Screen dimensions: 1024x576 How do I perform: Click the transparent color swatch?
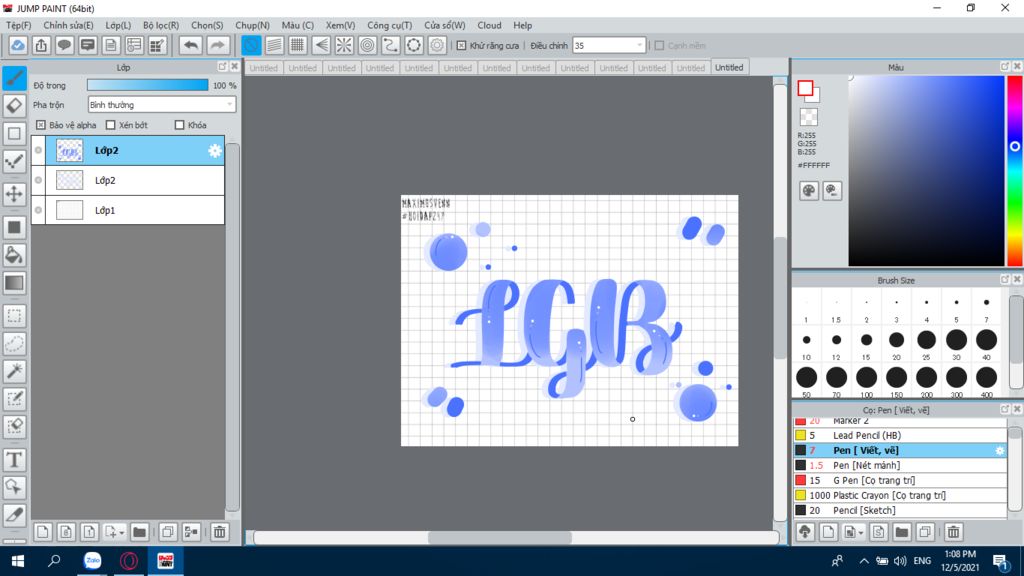808,116
